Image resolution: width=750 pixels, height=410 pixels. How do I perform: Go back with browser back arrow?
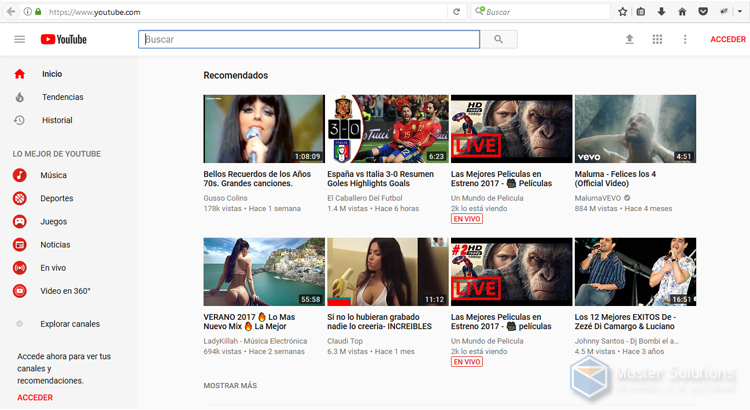pyautogui.click(x=11, y=11)
